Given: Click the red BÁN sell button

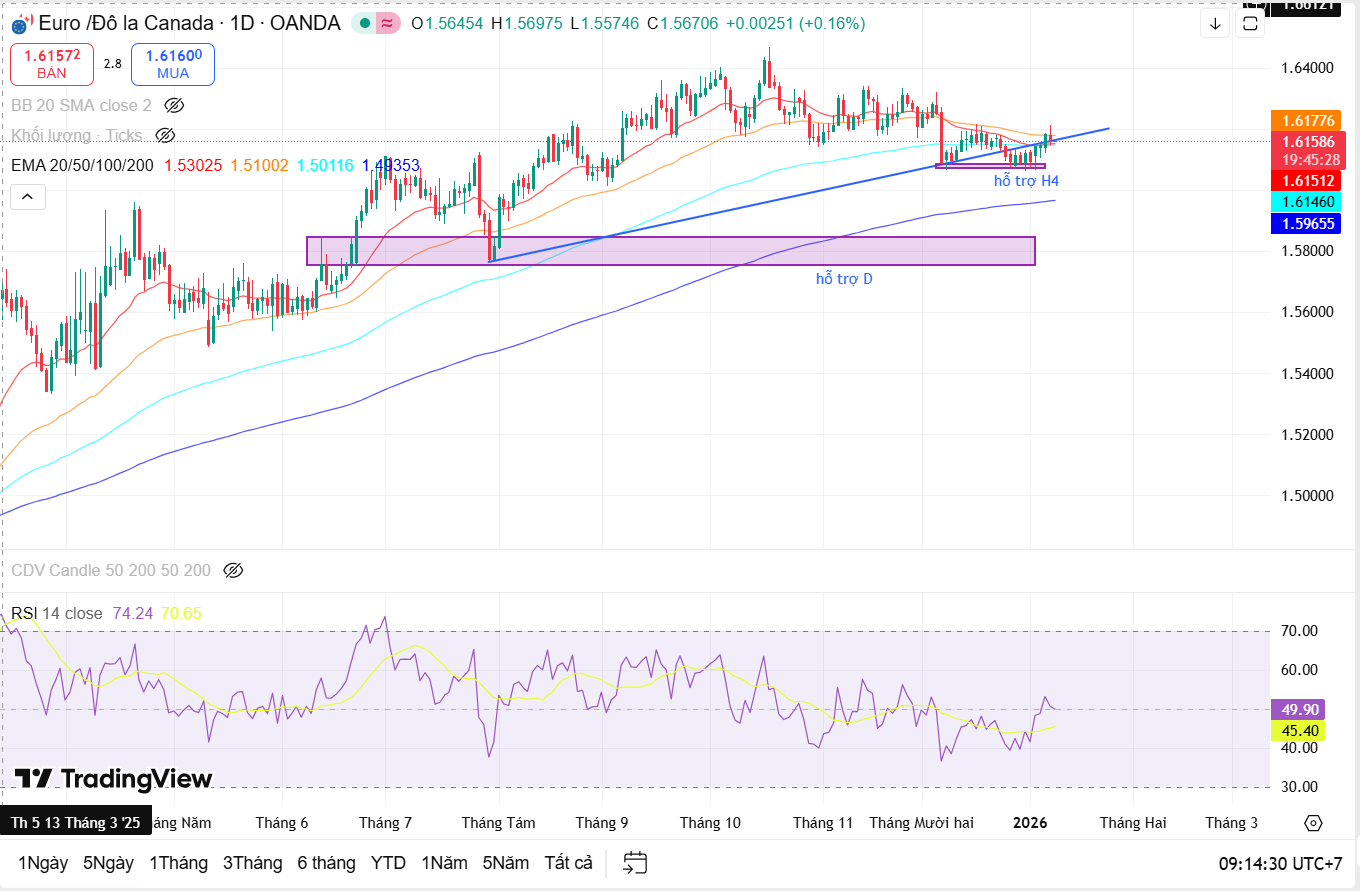Looking at the screenshot, I should point(52,64).
